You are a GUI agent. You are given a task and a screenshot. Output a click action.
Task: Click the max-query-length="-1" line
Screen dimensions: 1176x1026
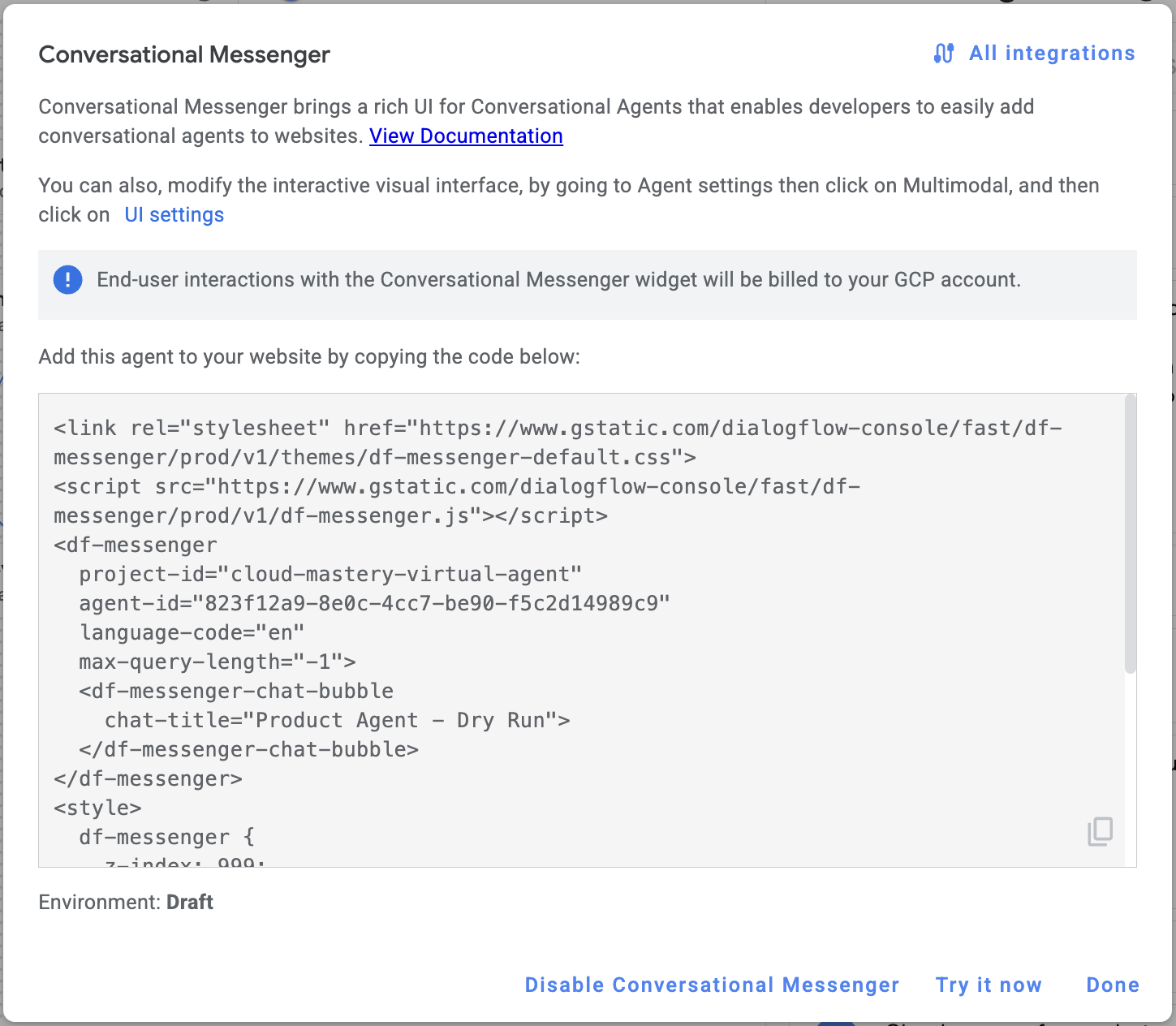click(217, 662)
